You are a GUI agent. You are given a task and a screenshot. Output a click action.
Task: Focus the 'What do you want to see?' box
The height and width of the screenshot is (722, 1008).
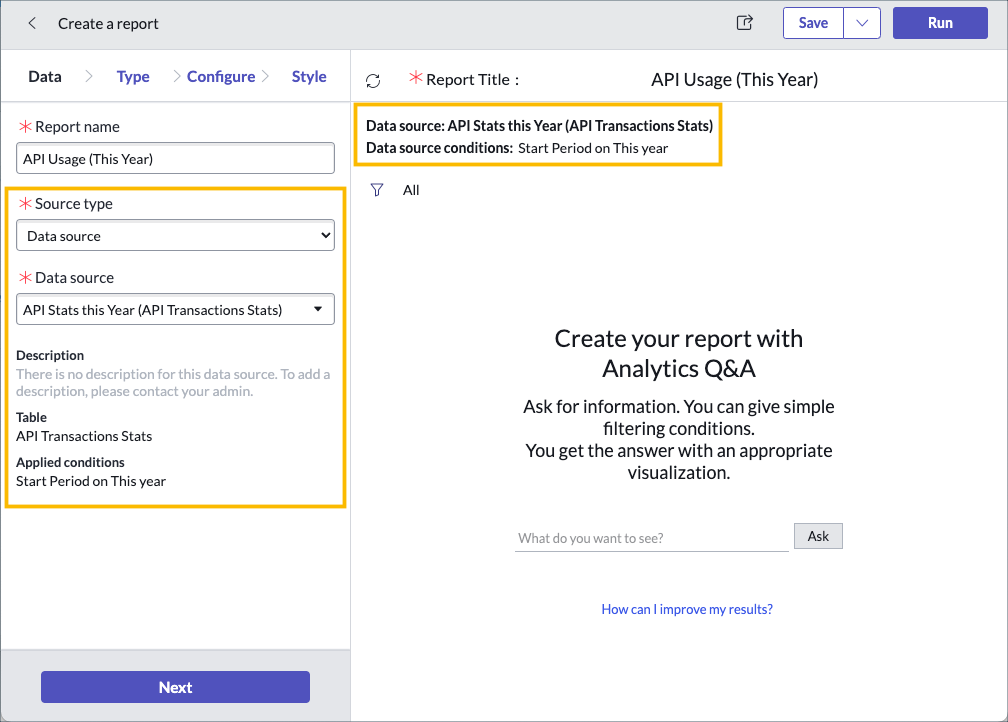(651, 538)
